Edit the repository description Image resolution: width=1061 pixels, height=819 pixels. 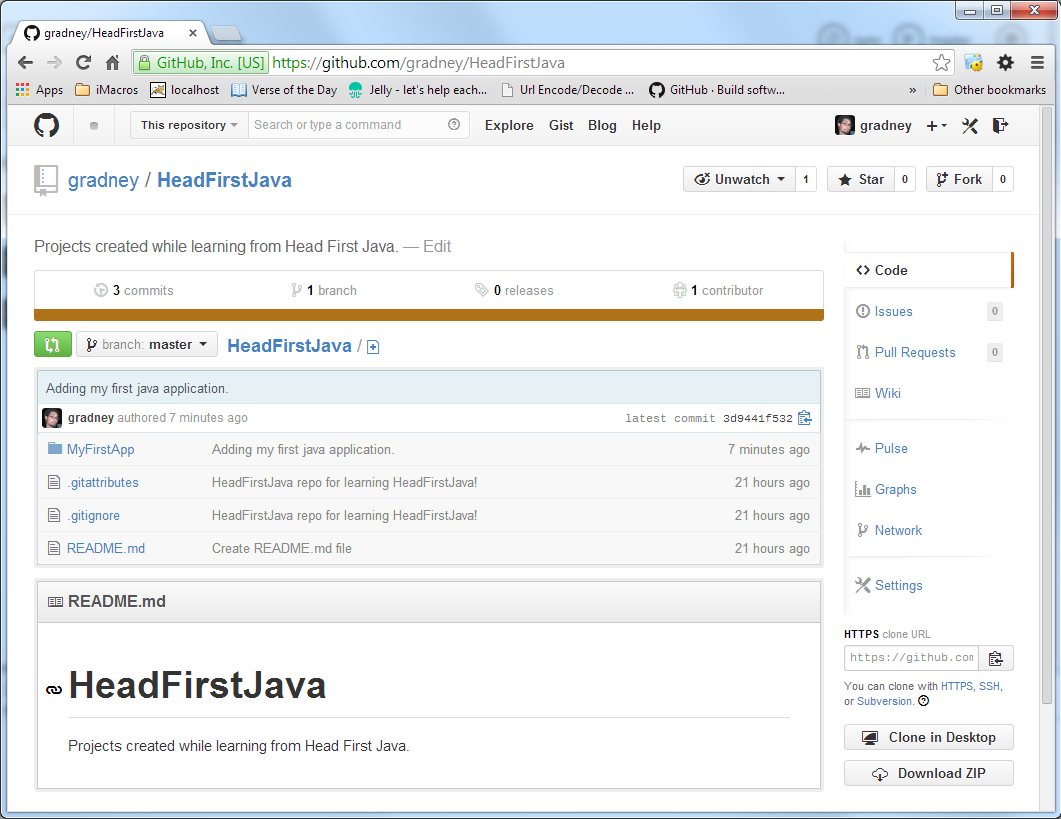click(437, 246)
